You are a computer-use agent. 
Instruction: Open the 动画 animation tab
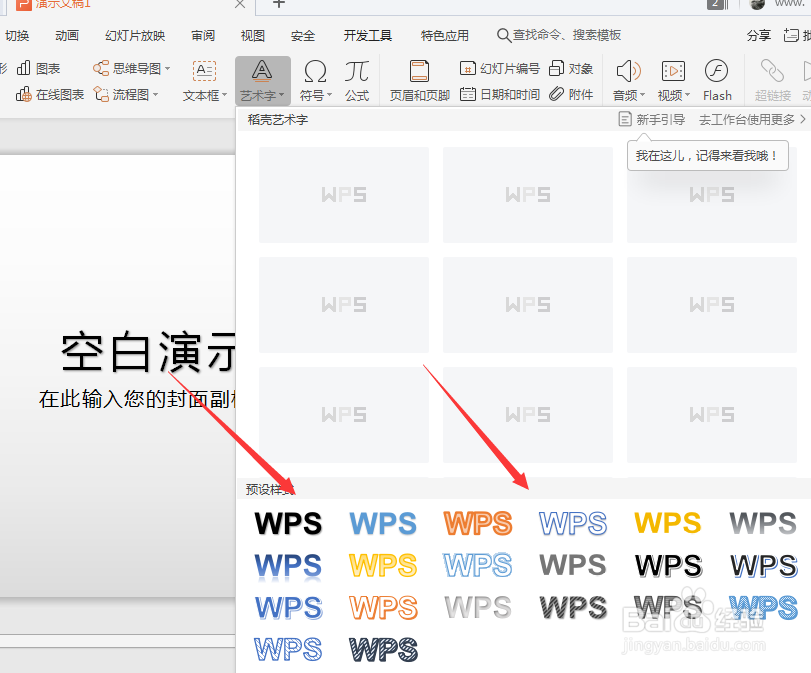tap(67, 36)
